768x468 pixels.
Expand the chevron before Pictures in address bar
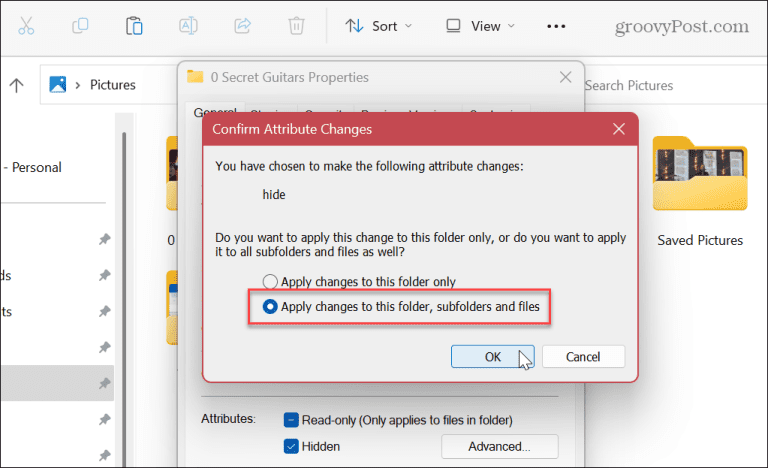[77, 85]
